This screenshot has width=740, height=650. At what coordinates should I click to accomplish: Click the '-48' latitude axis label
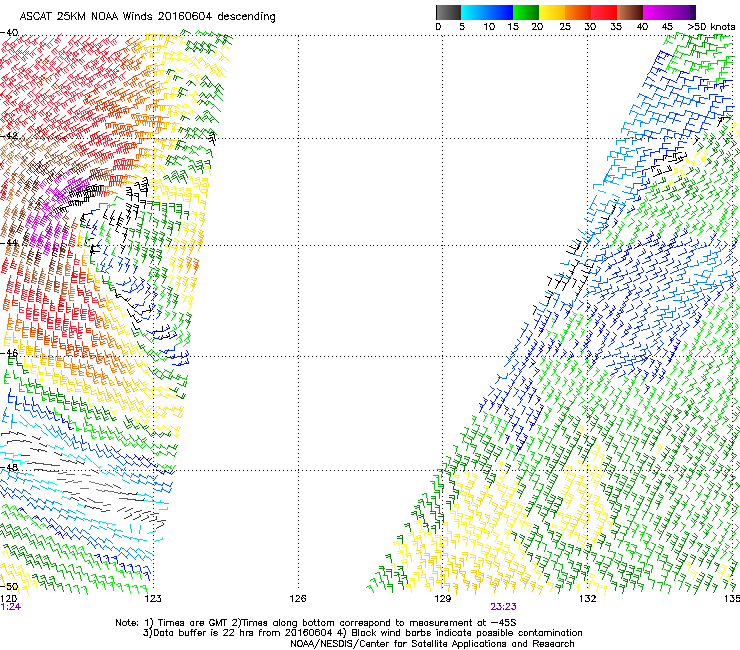point(9,467)
